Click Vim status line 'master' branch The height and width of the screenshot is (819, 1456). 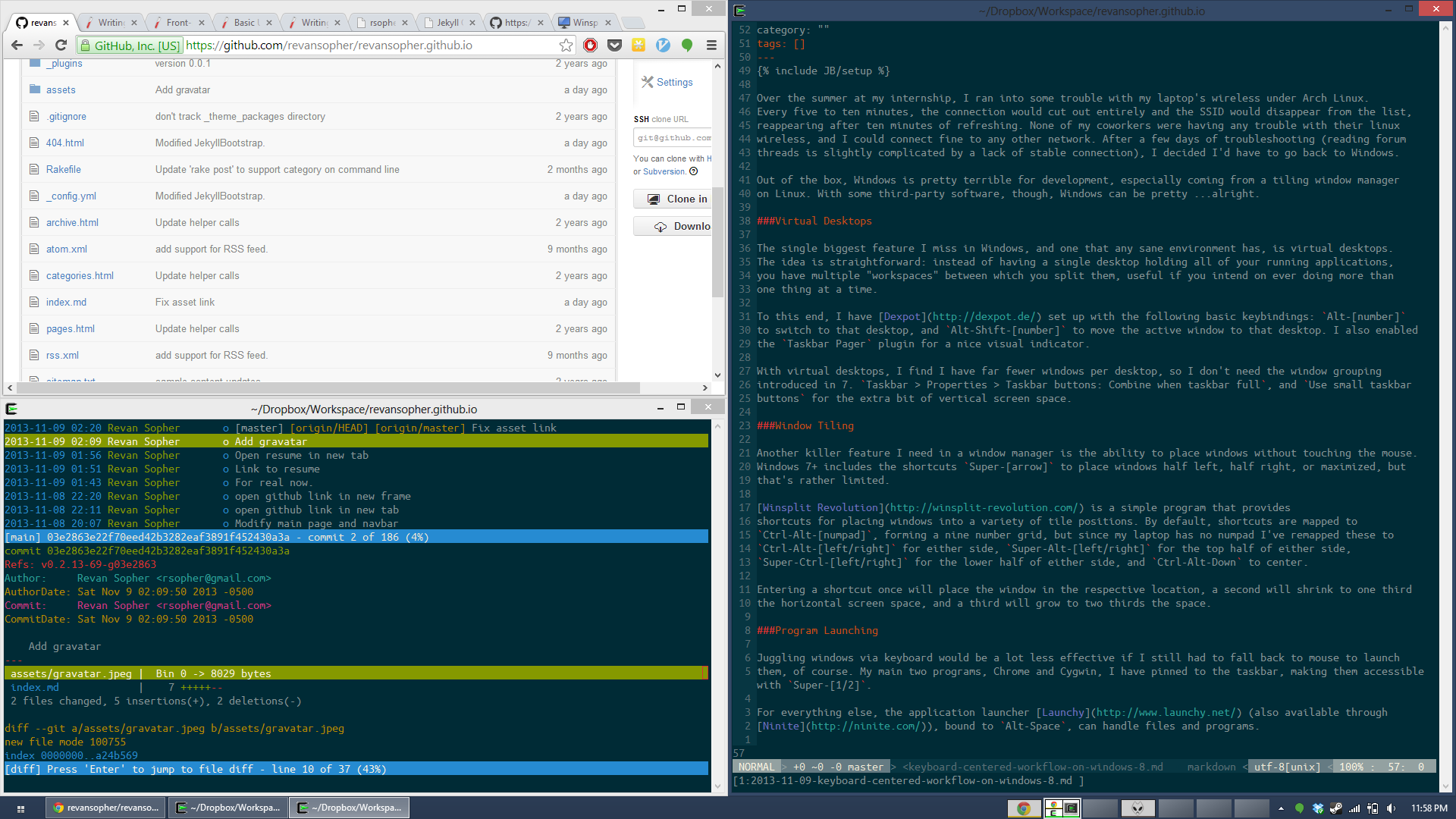(865, 767)
